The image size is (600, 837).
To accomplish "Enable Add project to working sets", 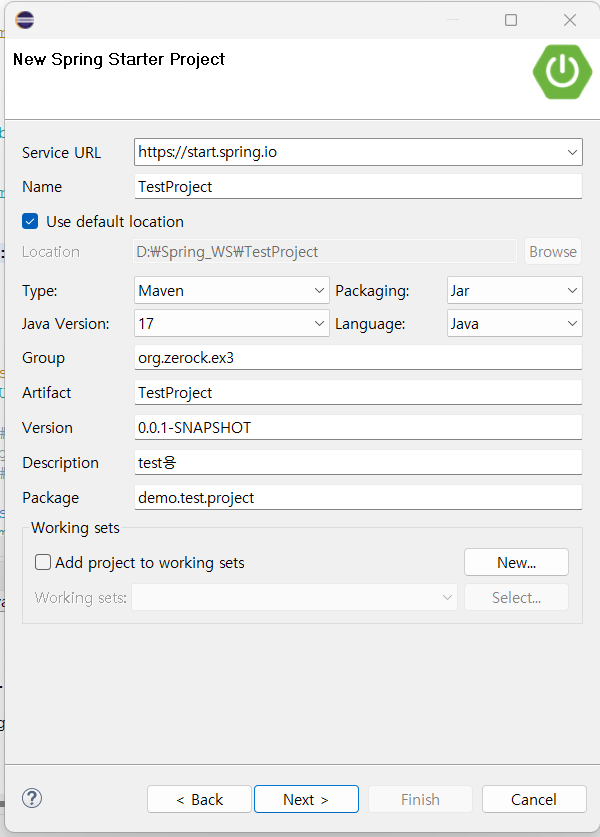I will [43, 562].
